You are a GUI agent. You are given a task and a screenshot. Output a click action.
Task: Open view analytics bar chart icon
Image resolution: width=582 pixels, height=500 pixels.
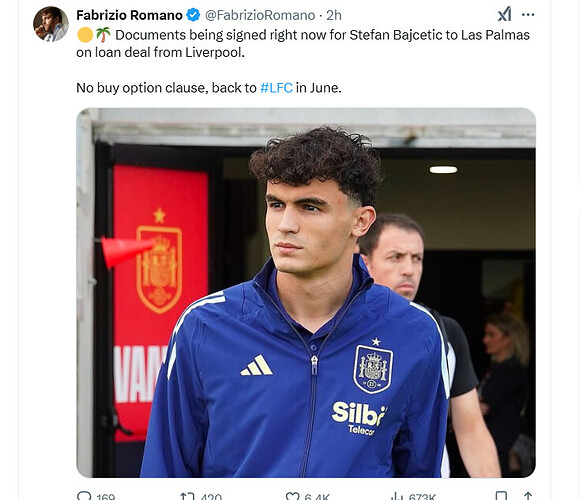tap(397, 496)
